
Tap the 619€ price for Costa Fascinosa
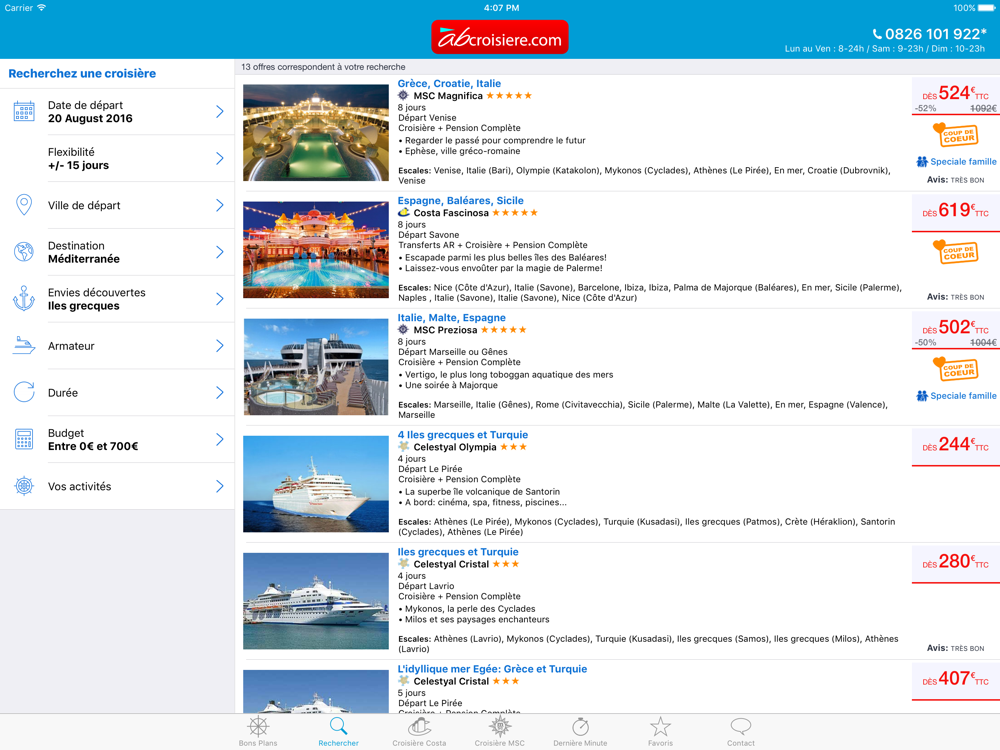click(955, 210)
